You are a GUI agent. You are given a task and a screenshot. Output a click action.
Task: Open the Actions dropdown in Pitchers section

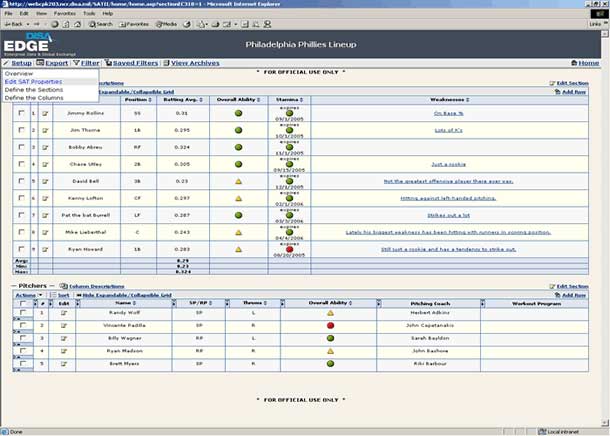pos(26,296)
